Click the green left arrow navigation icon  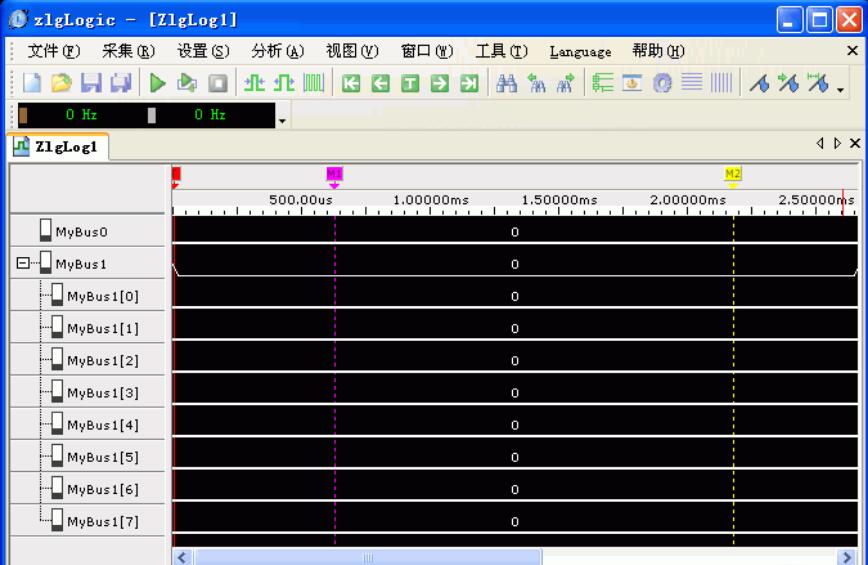click(x=380, y=84)
